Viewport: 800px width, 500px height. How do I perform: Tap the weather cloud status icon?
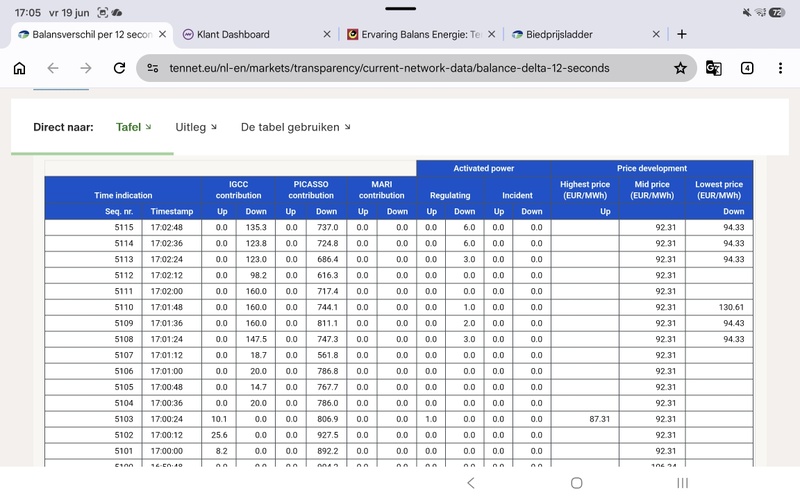click(x=117, y=12)
